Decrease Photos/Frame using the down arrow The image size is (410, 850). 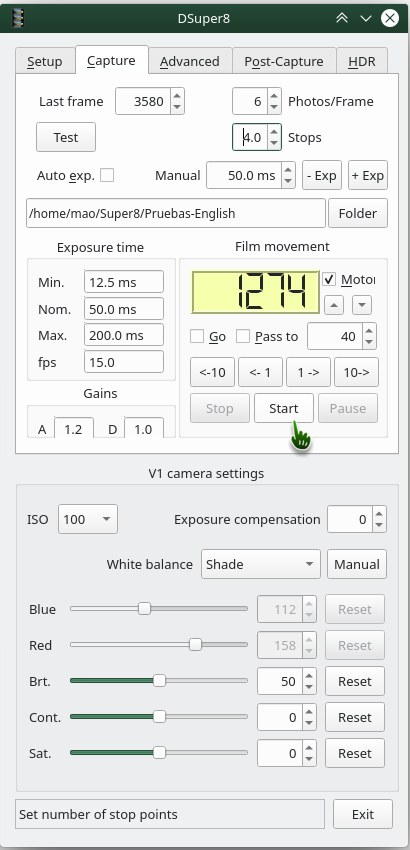click(274, 107)
